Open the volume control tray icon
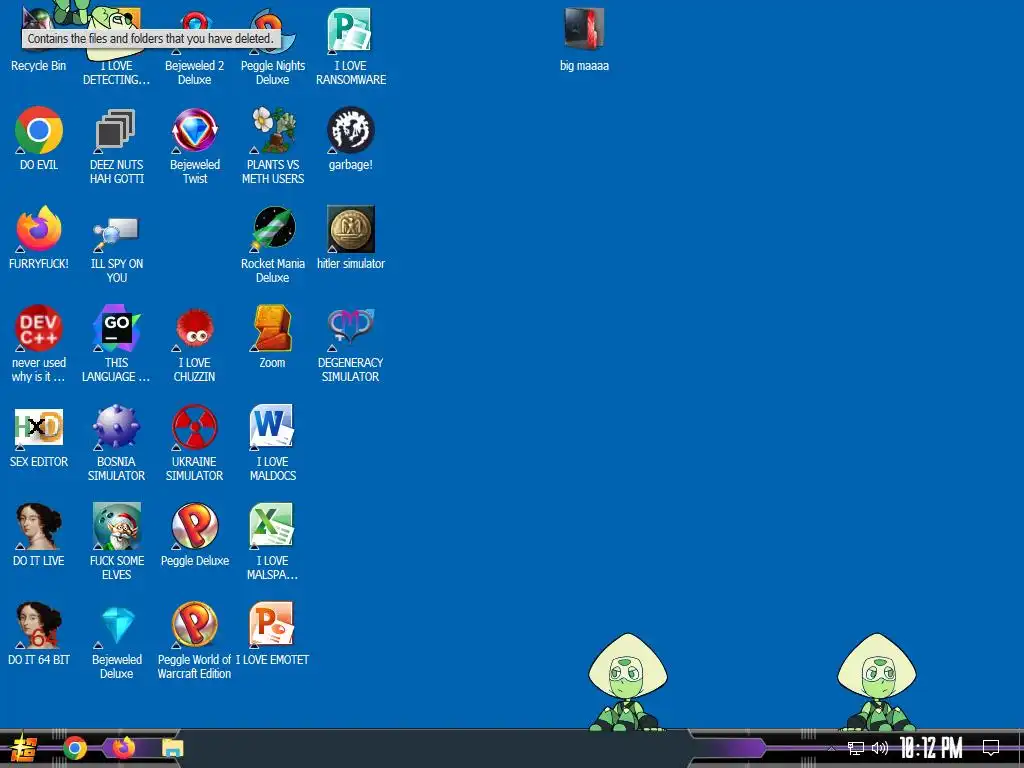The image size is (1024, 768). [x=880, y=748]
